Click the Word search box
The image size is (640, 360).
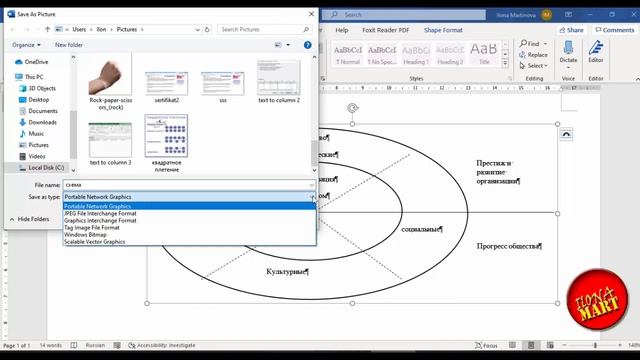(x=404, y=15)
